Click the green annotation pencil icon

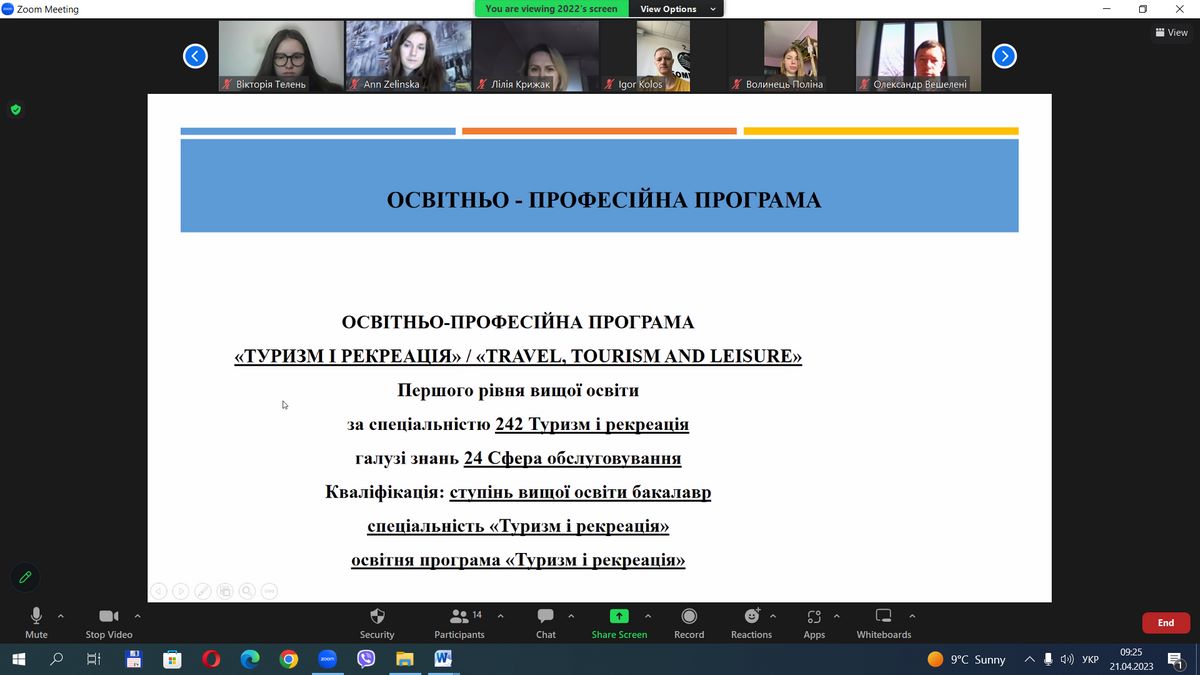click(x=25, y=577)
